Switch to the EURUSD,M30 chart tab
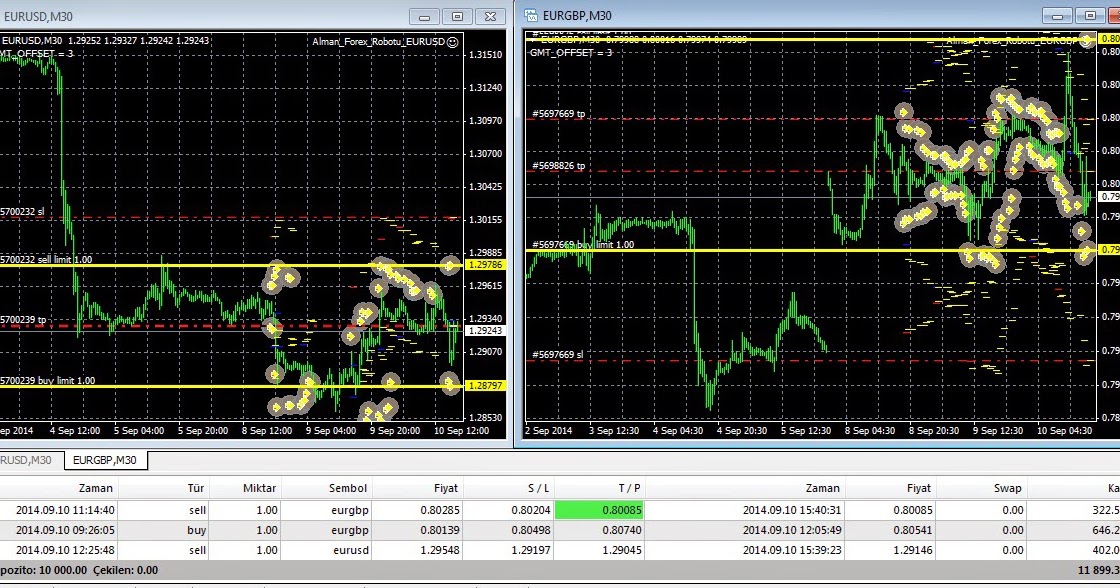1120x588 pixels. point(26,460)
